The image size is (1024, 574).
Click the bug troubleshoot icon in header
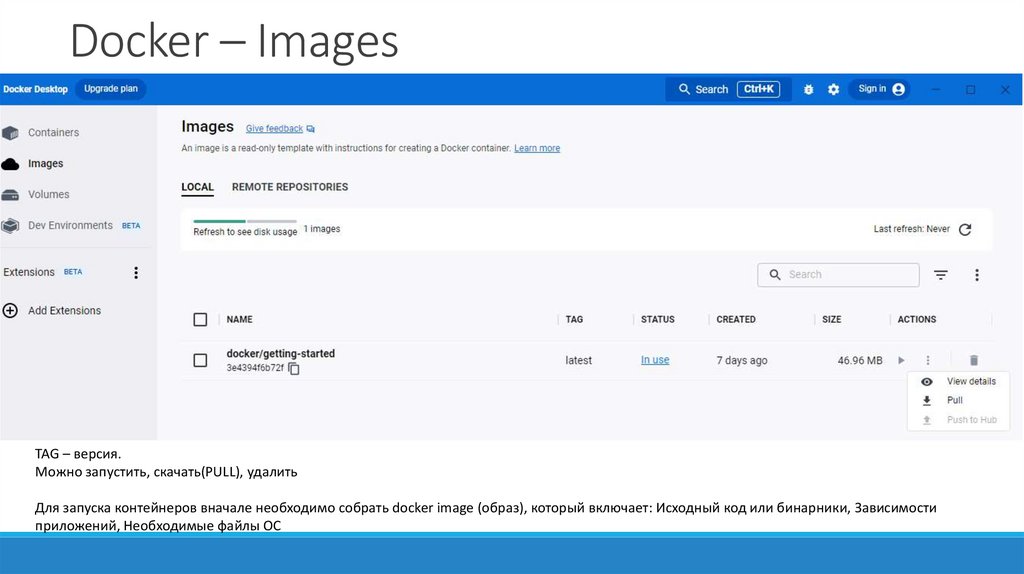(809, 89)
